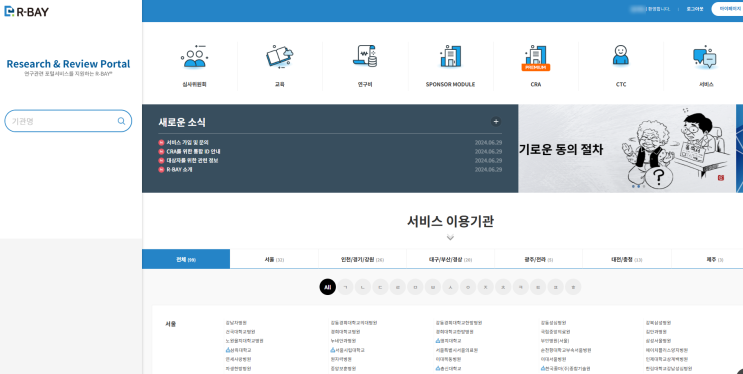Viewport: 743px width, 374px height.
Task: Select the All initial filter
Action: point(327,287)
